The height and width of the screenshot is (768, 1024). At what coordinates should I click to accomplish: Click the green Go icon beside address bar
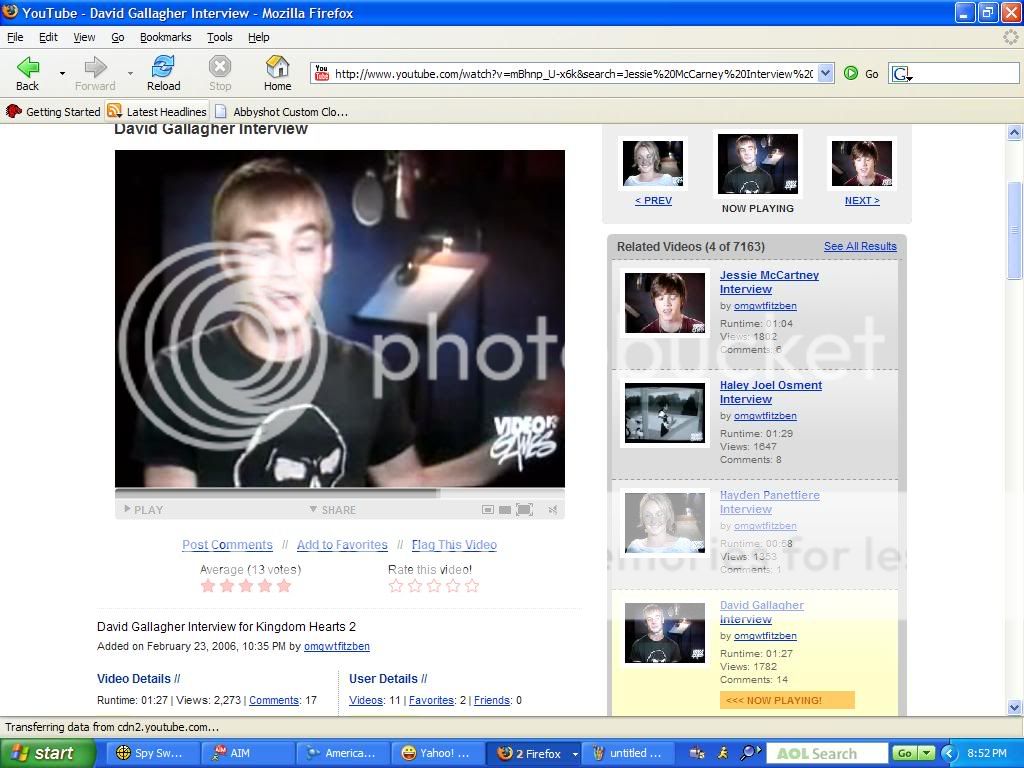(851, 73)
